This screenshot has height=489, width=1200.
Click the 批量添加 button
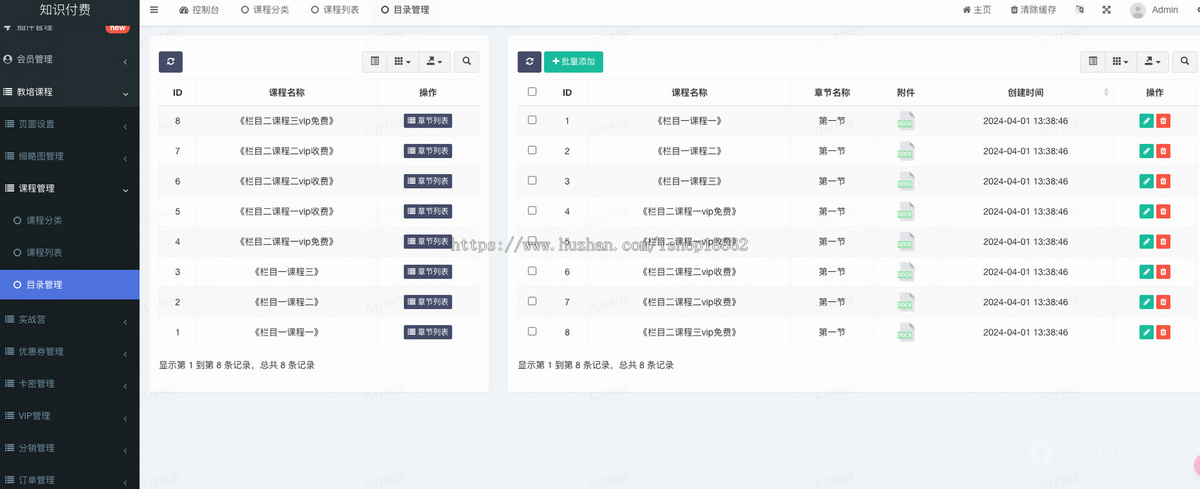(x=573, y=62)
